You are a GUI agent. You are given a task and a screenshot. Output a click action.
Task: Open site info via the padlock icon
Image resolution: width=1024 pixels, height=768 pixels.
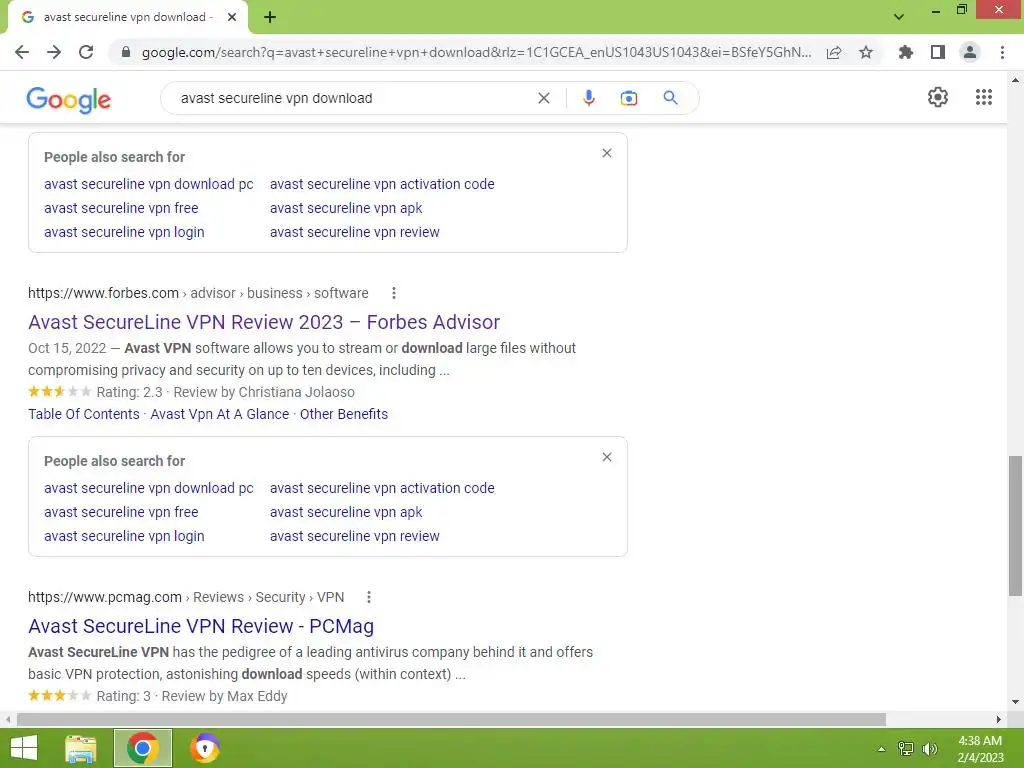click(126, 52)
